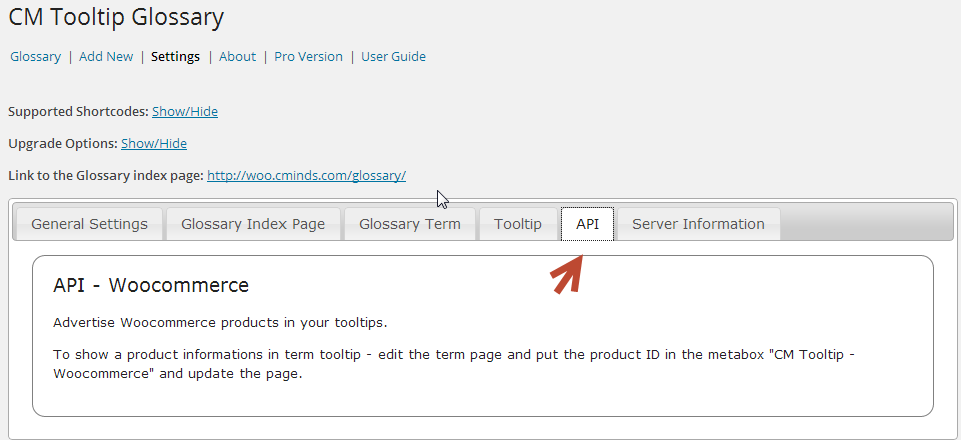Screen dimensions: 961x440
Task: Open the Add New link
Action: [x=106, y=56]
